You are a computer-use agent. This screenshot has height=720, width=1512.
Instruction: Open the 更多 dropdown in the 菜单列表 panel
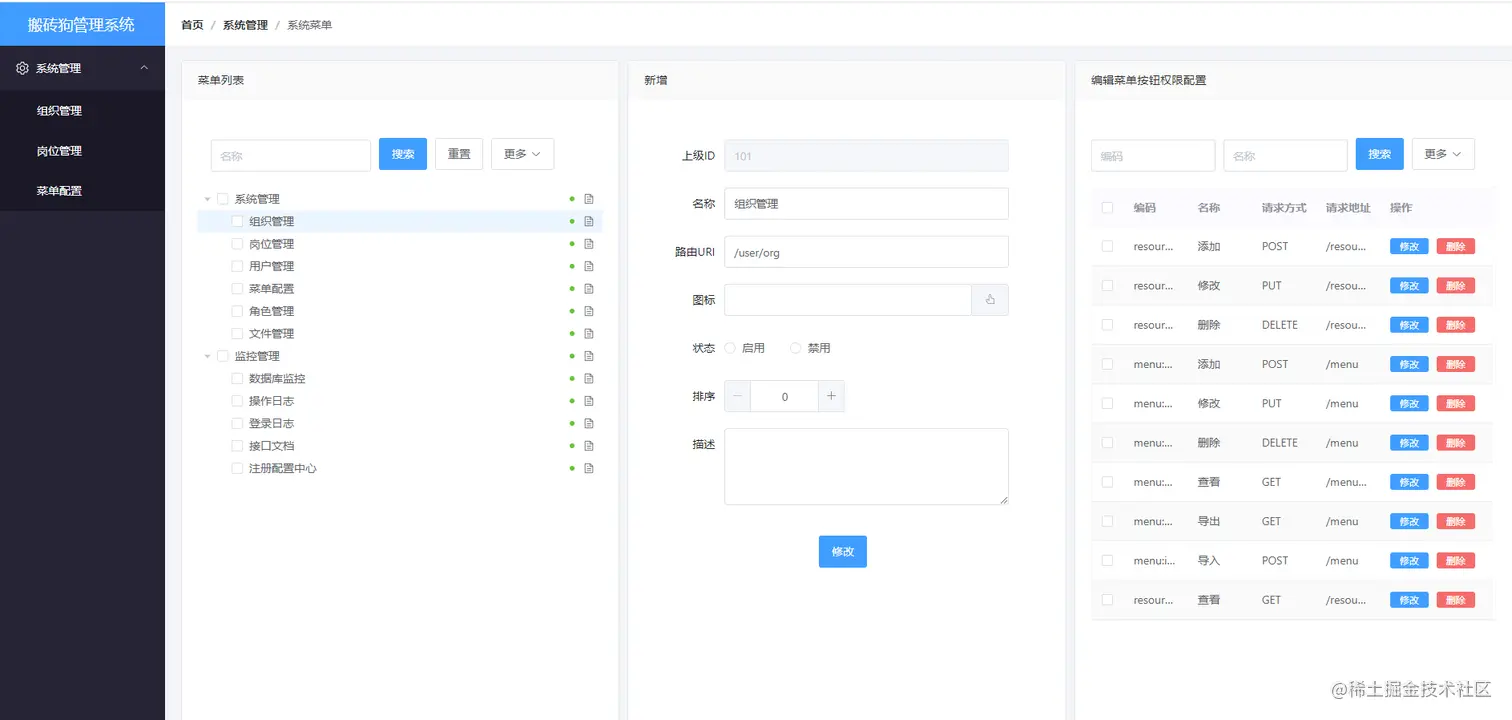pyautogui.click(x=522, y=154)
